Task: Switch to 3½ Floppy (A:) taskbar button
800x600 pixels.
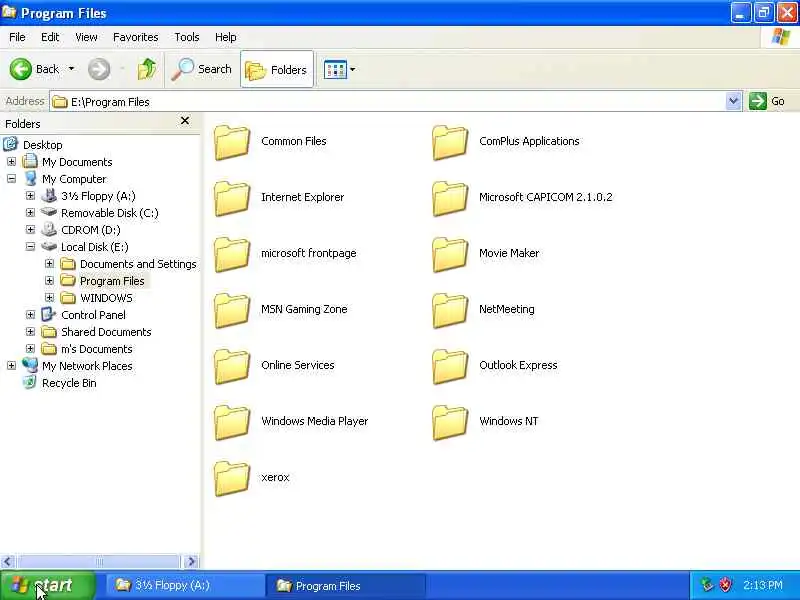Action: tap(185, 585)
